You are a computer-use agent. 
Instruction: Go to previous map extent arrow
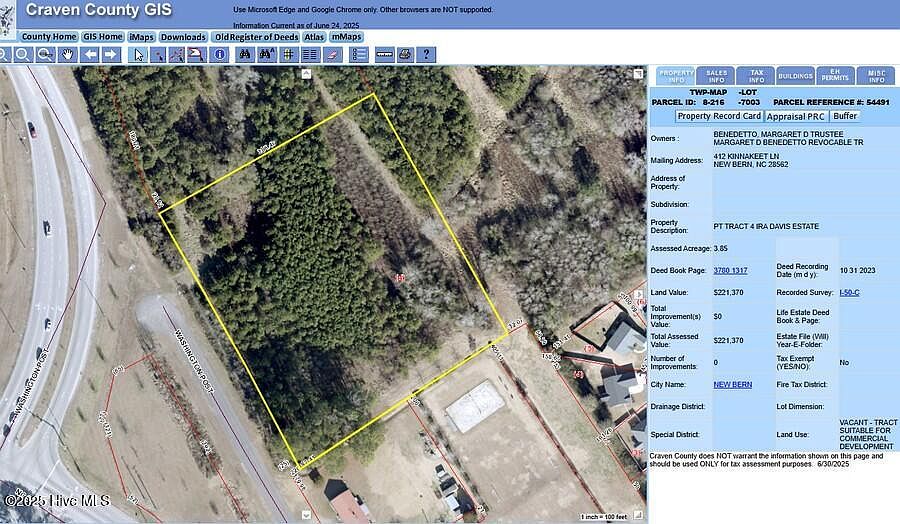click(90, 55)
